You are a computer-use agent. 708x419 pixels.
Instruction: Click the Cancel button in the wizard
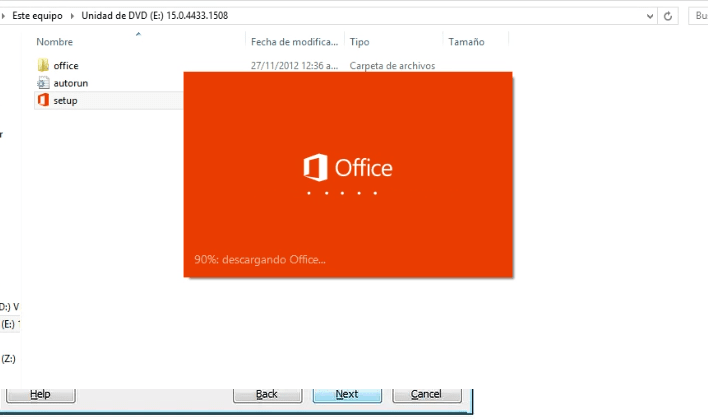coord(427,394)
